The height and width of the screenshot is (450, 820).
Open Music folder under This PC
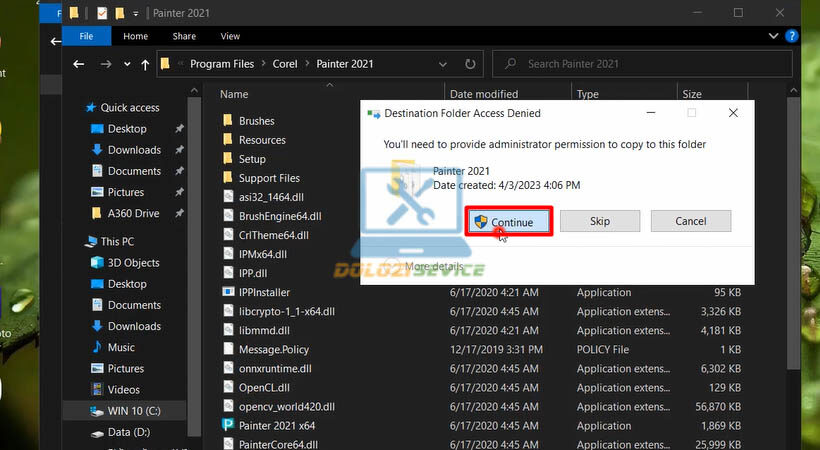[x=121, y=347]
